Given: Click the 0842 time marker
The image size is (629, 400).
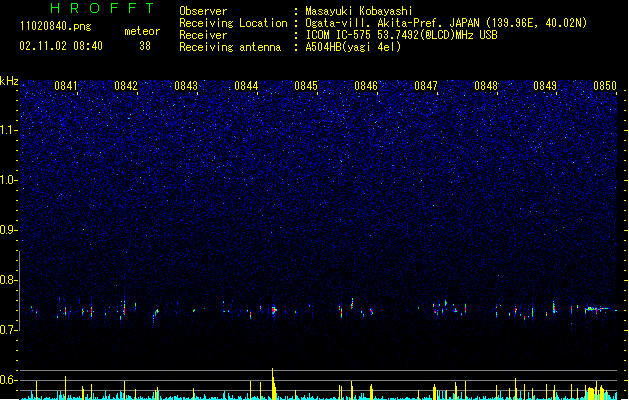Looking at the screenshot, I should click(126, 86).
